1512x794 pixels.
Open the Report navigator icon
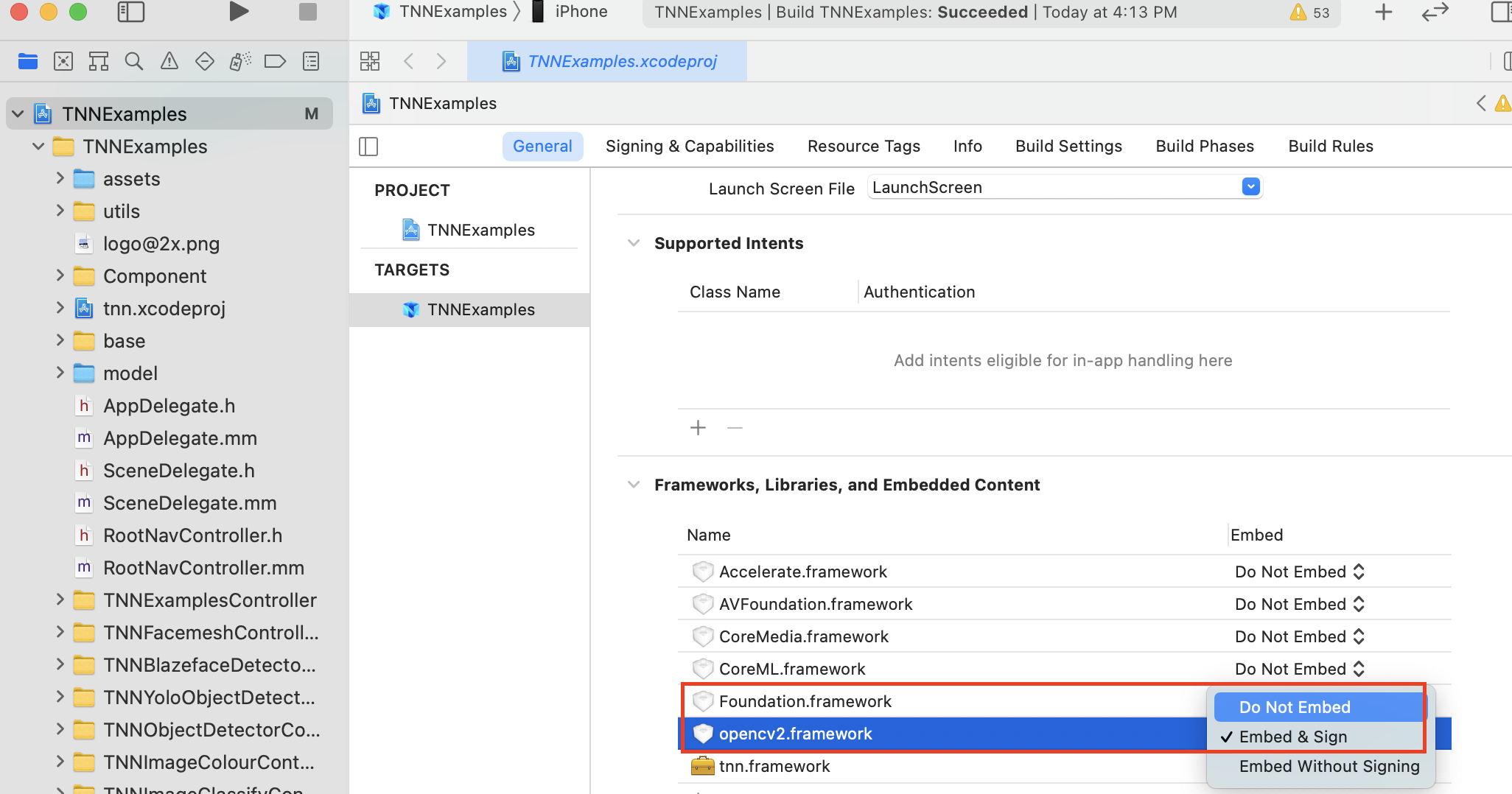311,61
